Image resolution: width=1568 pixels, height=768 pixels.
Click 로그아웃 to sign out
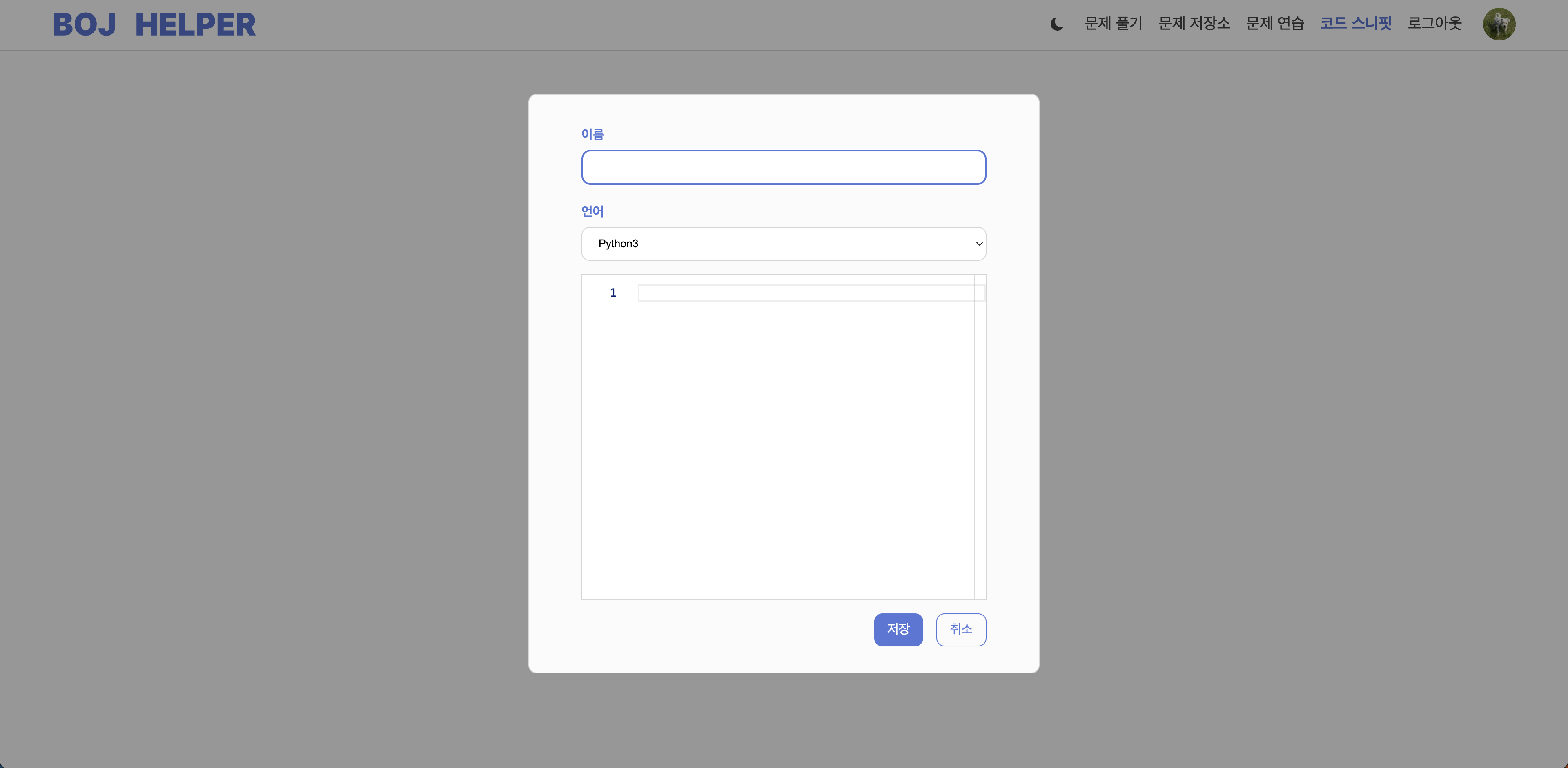(1434, 24)
